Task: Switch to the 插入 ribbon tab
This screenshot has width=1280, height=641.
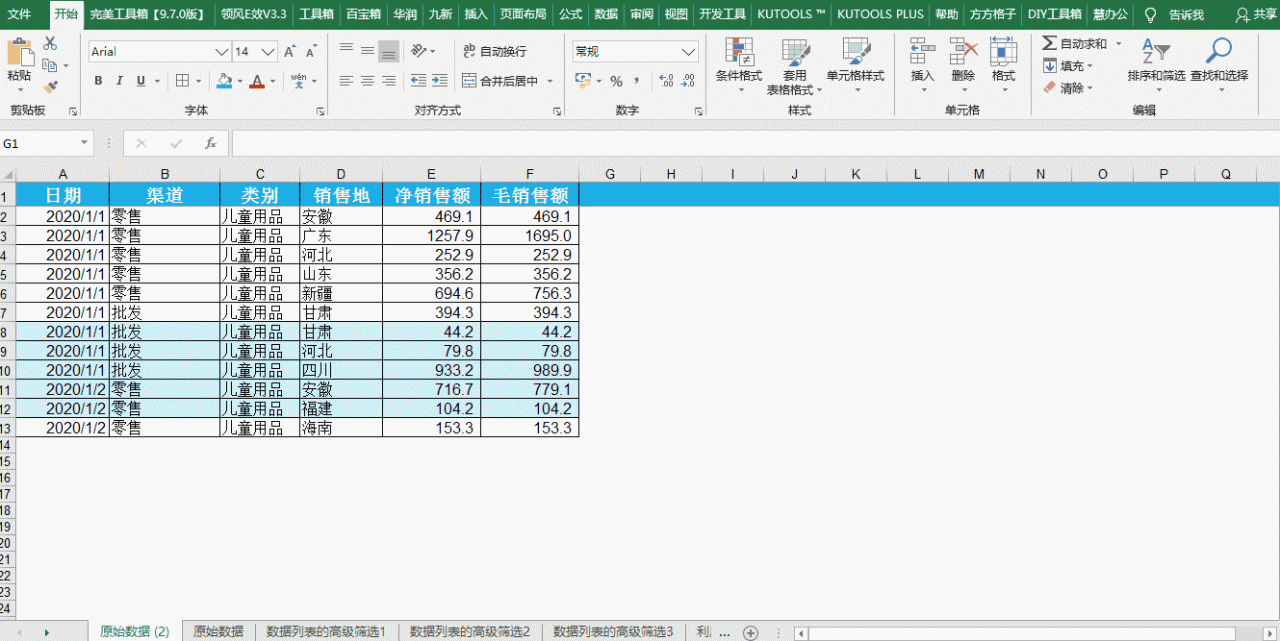Action: (476, 14)
